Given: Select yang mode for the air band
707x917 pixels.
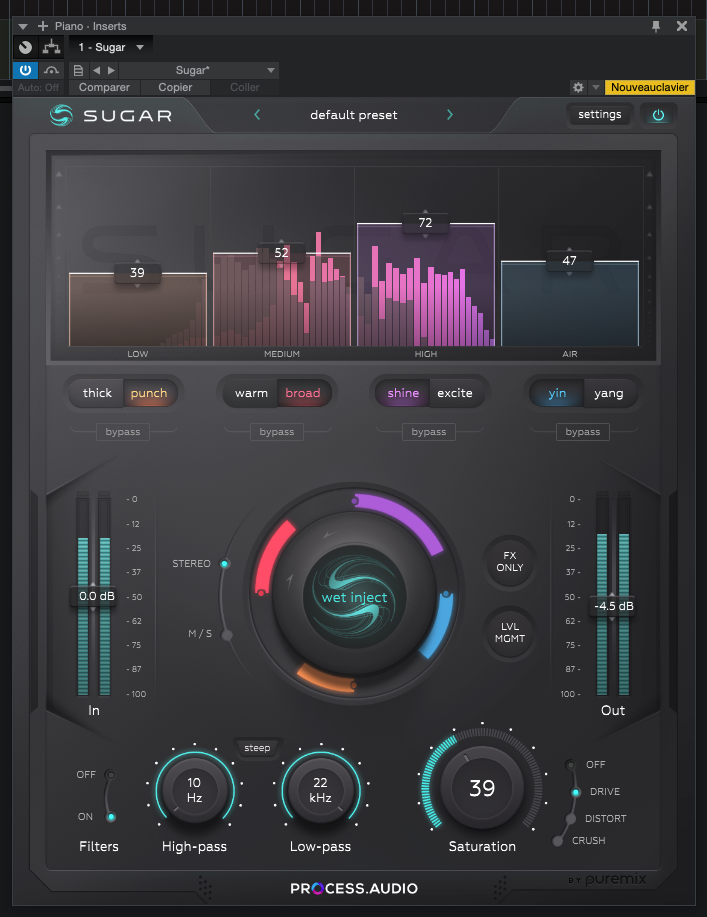Looking at the screenshot, I should pyautogui.click(x=609, y=393).
